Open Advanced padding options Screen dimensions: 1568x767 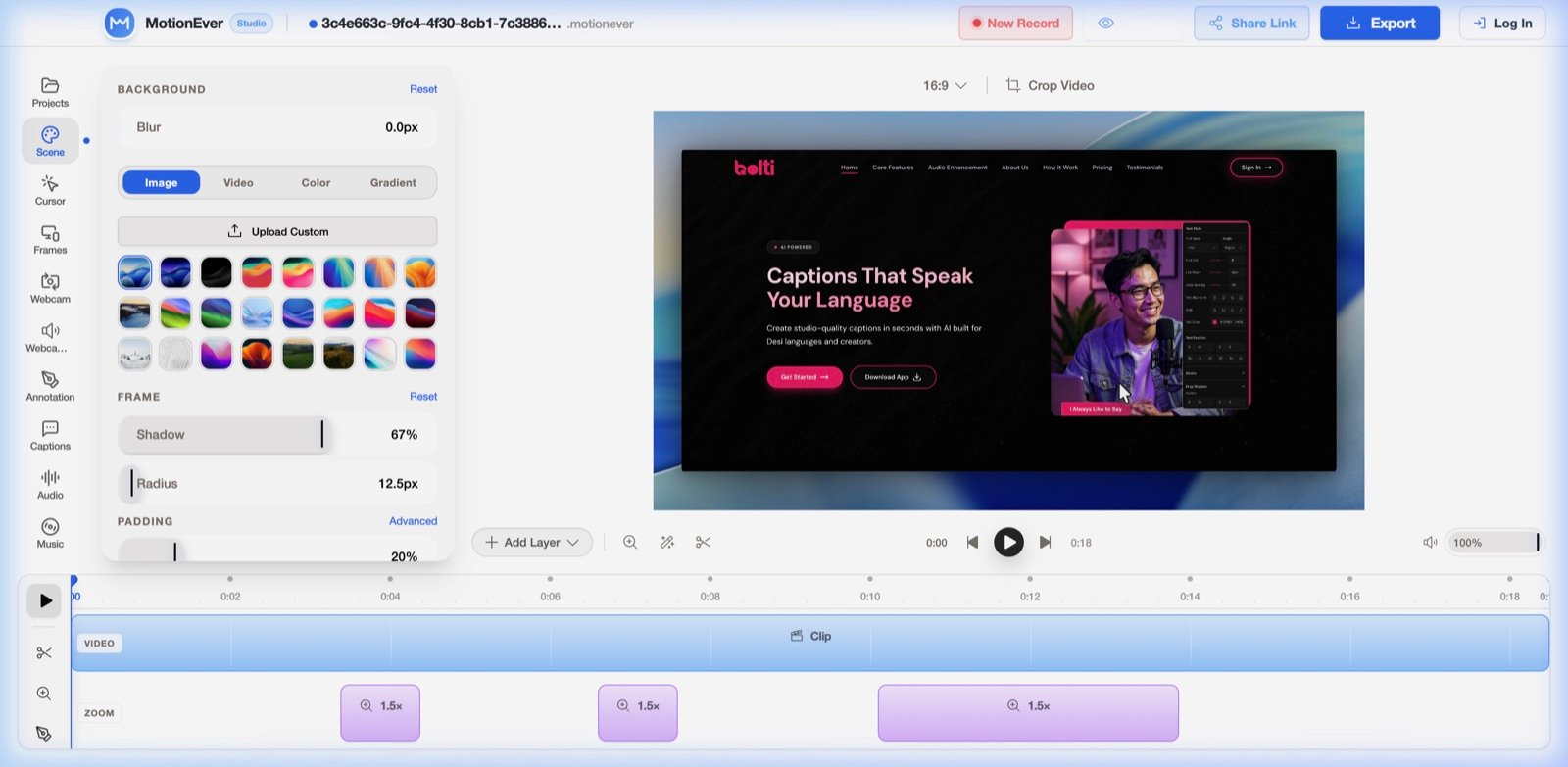[413, 521]
